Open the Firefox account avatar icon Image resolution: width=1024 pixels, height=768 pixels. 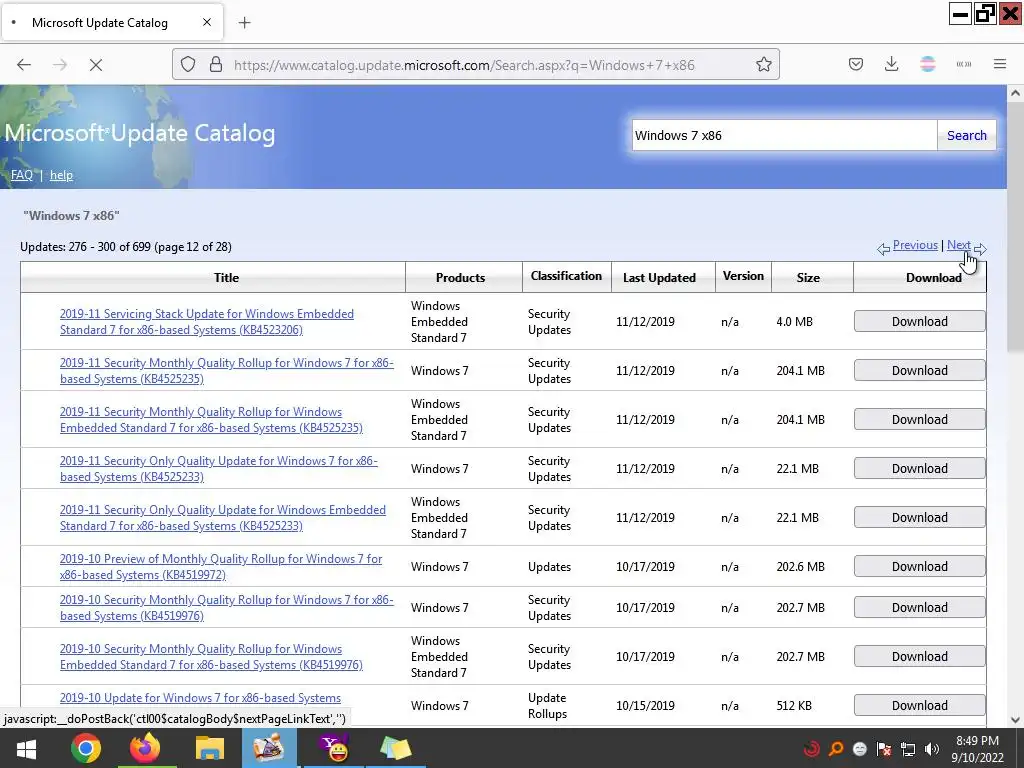pyautogui.click(x=927, y=64)
